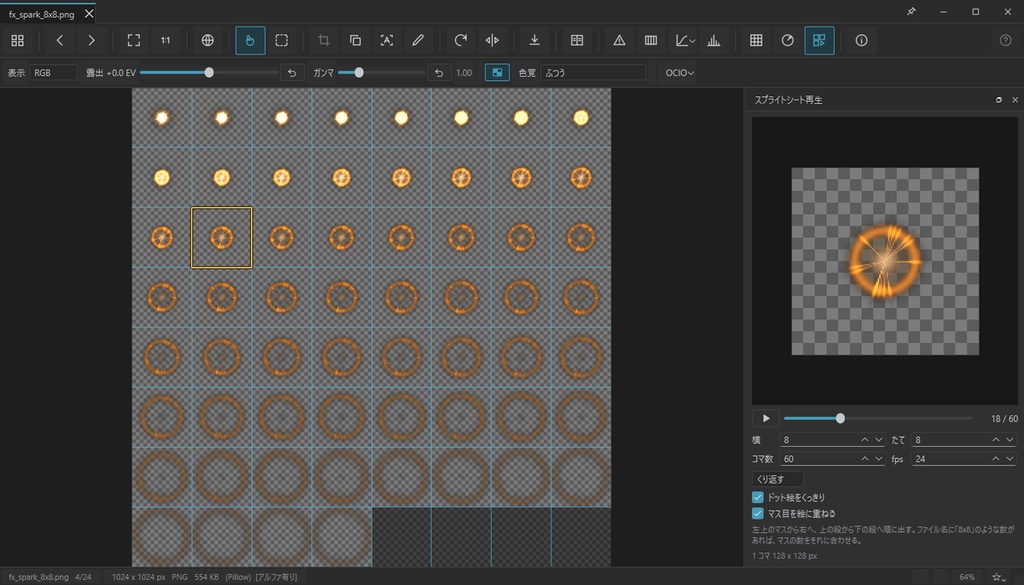1024x585 pixels.
Task: Play the sprite sheet animation
Action: coord(765,419)
